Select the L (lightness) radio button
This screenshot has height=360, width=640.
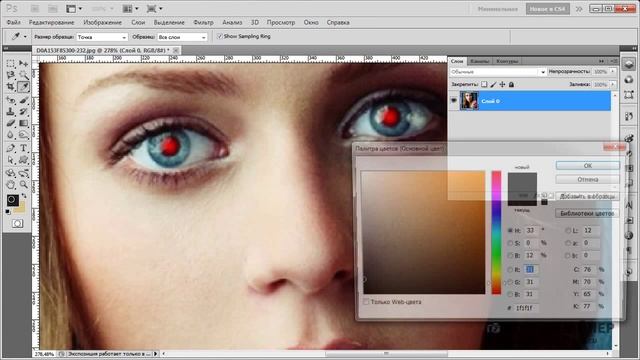pyautogui.click(x=568, y=230)
